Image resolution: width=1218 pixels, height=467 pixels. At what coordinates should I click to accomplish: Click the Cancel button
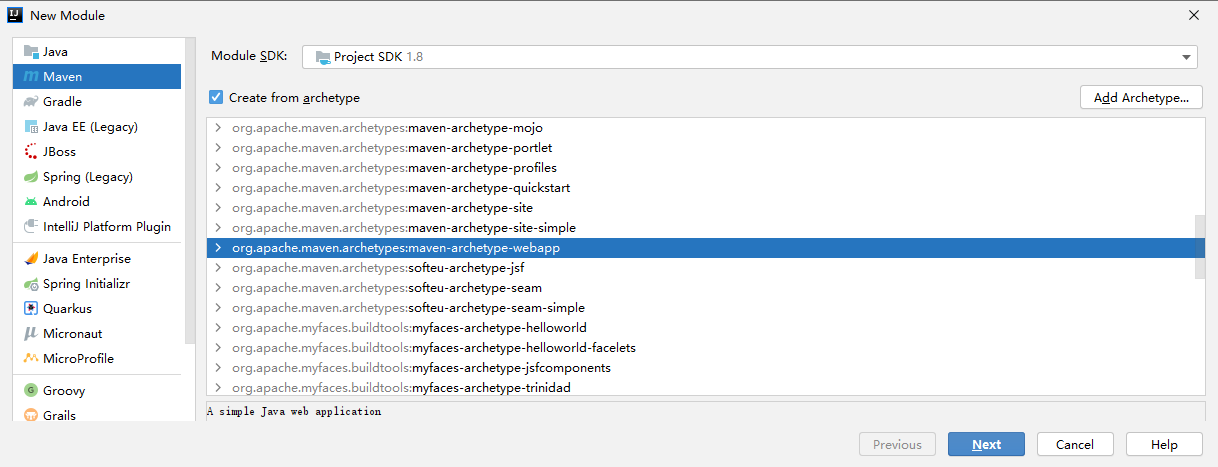(x=1075, y=445)
